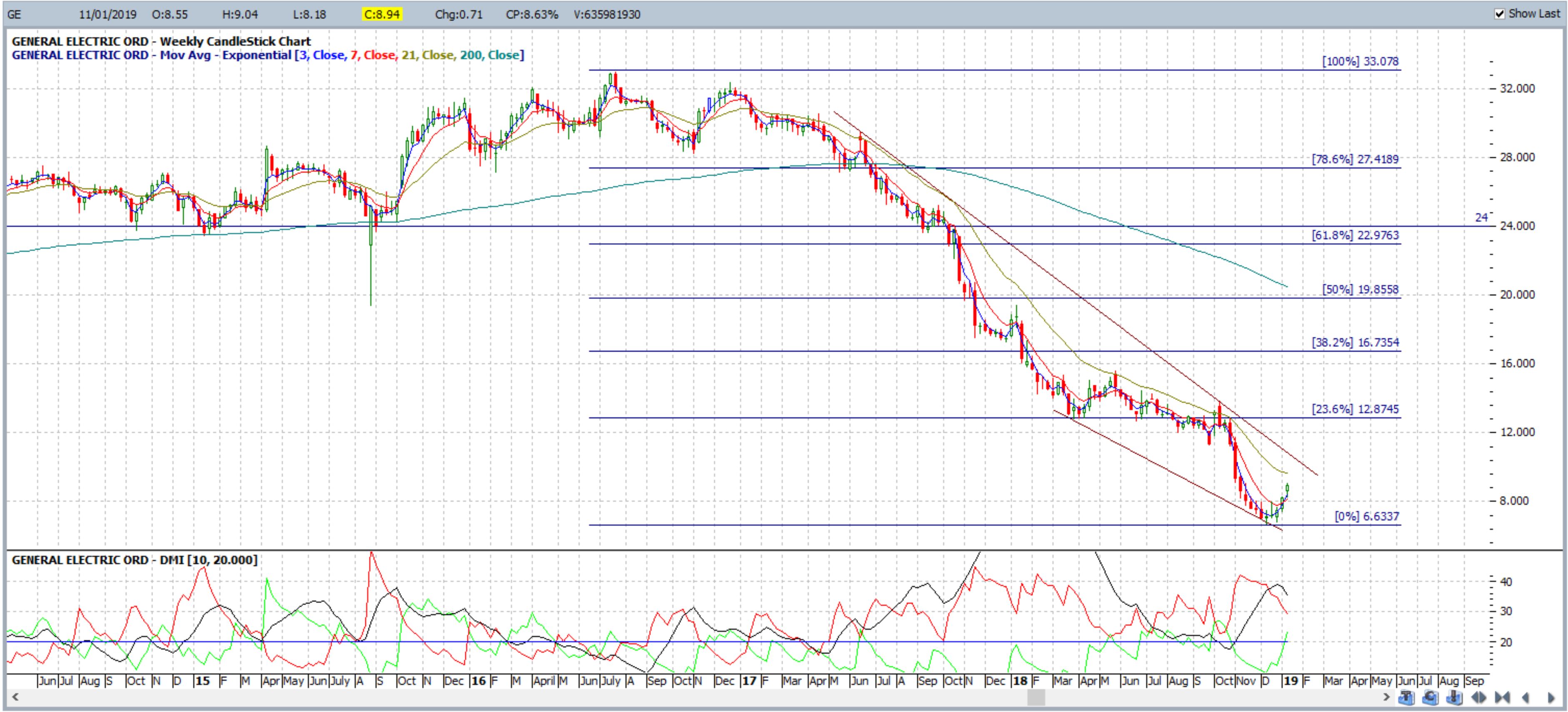Click the horizontal scrollbar left arrow
This screenshot has width=1568, height=712.
point(15,697)
